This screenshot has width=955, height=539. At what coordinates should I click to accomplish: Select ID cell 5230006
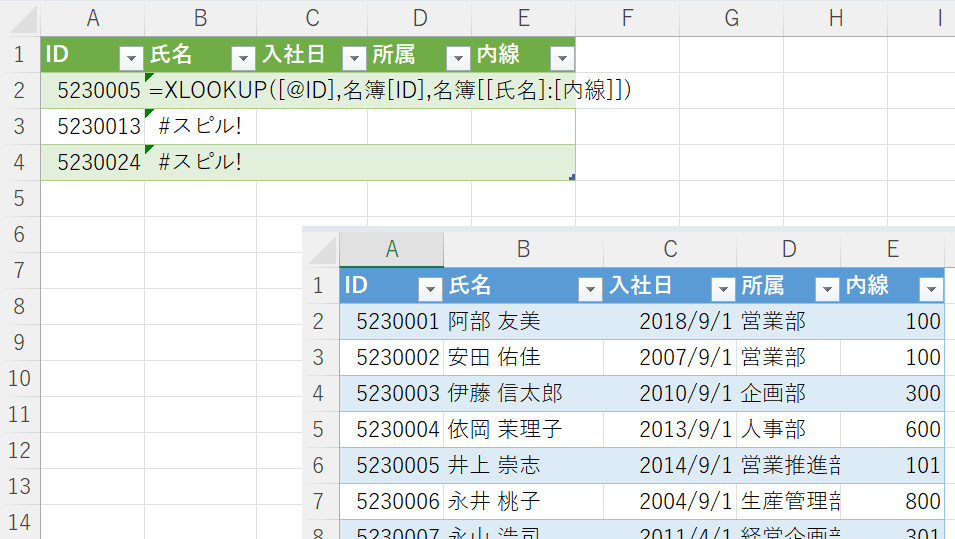[392, 501]
